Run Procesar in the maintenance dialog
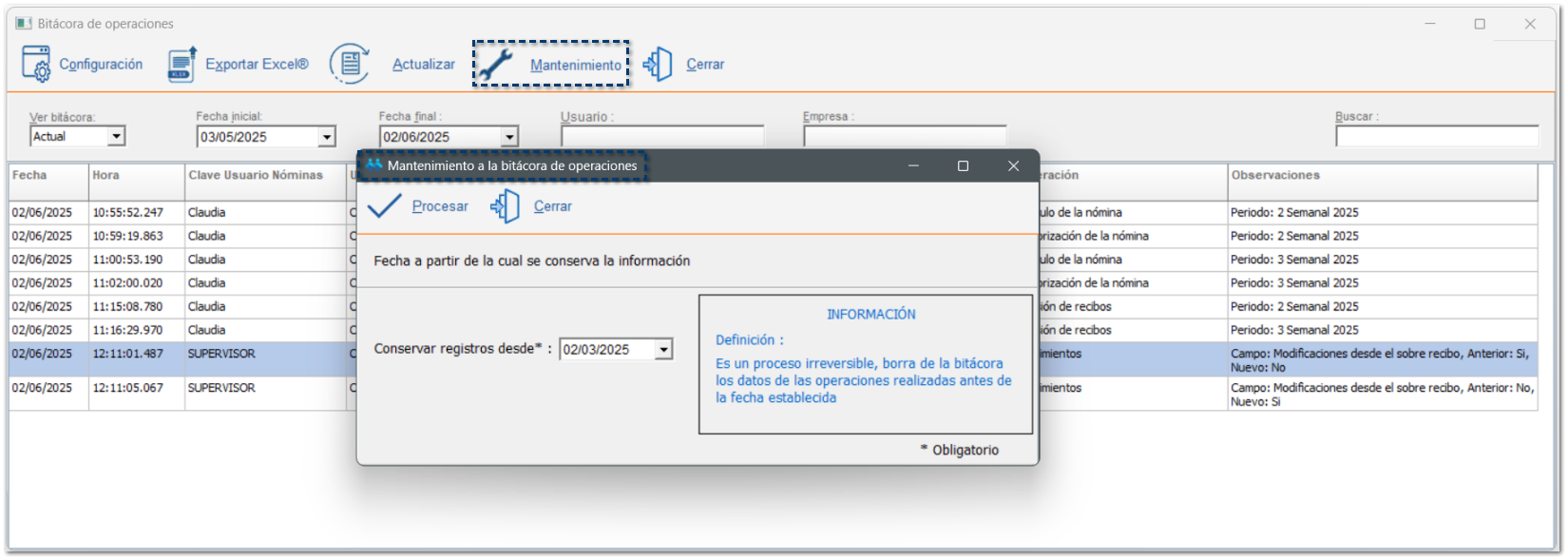 coord(440,205)
